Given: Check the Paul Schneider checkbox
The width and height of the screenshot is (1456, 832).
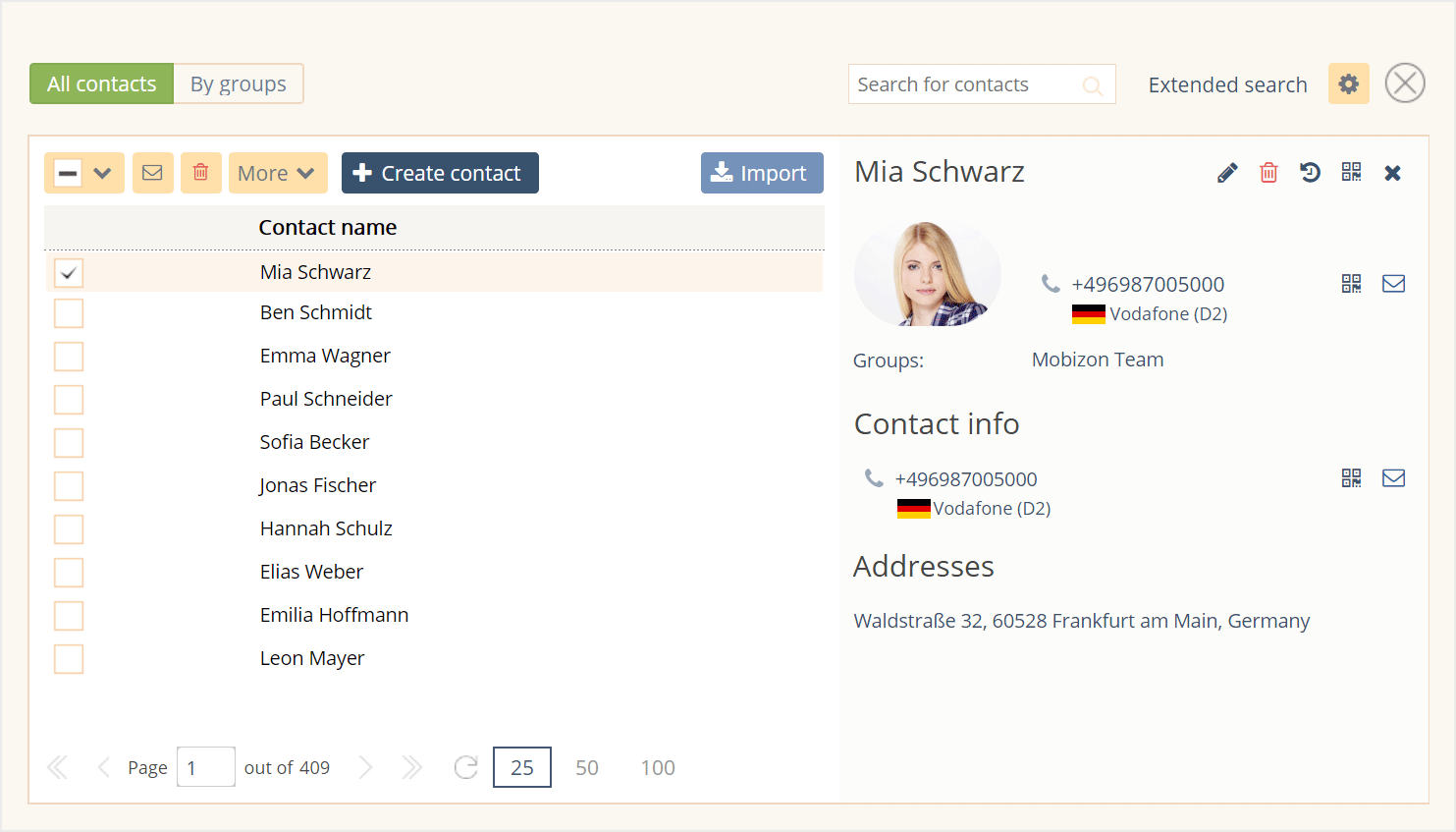Looking at the screenshot, I should tap(69, 400).
